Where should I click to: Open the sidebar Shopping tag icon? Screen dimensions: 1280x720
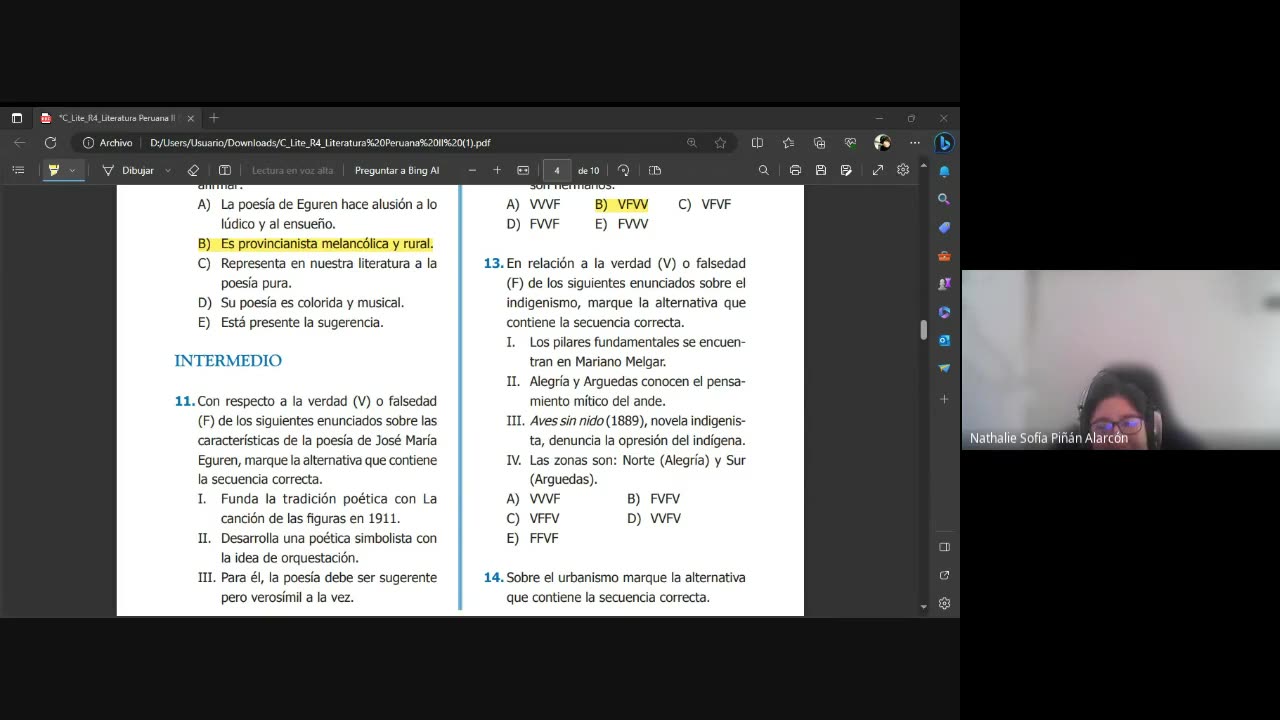[x=944, y=227]
